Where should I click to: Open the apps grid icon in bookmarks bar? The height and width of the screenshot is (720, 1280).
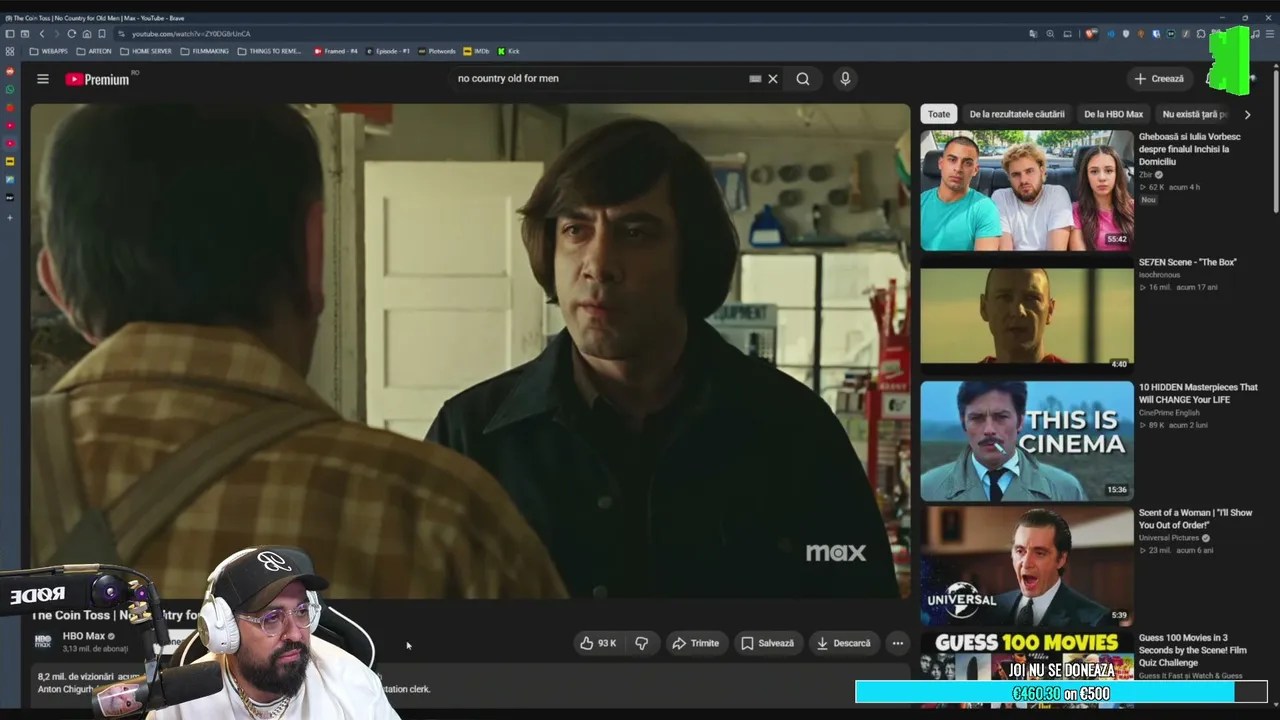(10, 51)
